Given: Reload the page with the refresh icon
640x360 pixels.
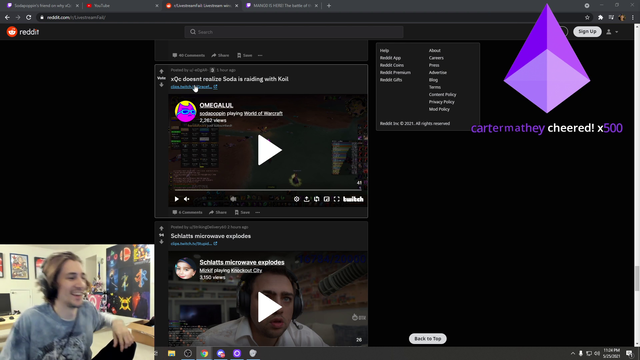Looking at the screenshot, I should pos(29,18).
